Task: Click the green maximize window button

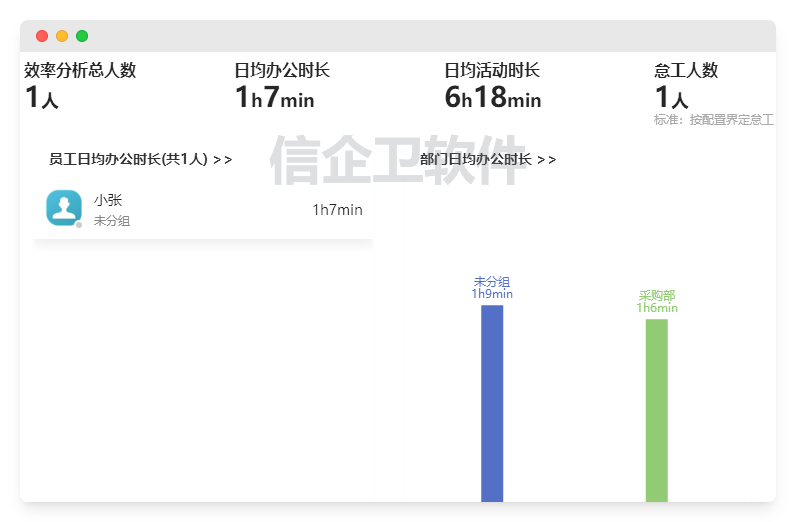Action: (x=82, y=36)
